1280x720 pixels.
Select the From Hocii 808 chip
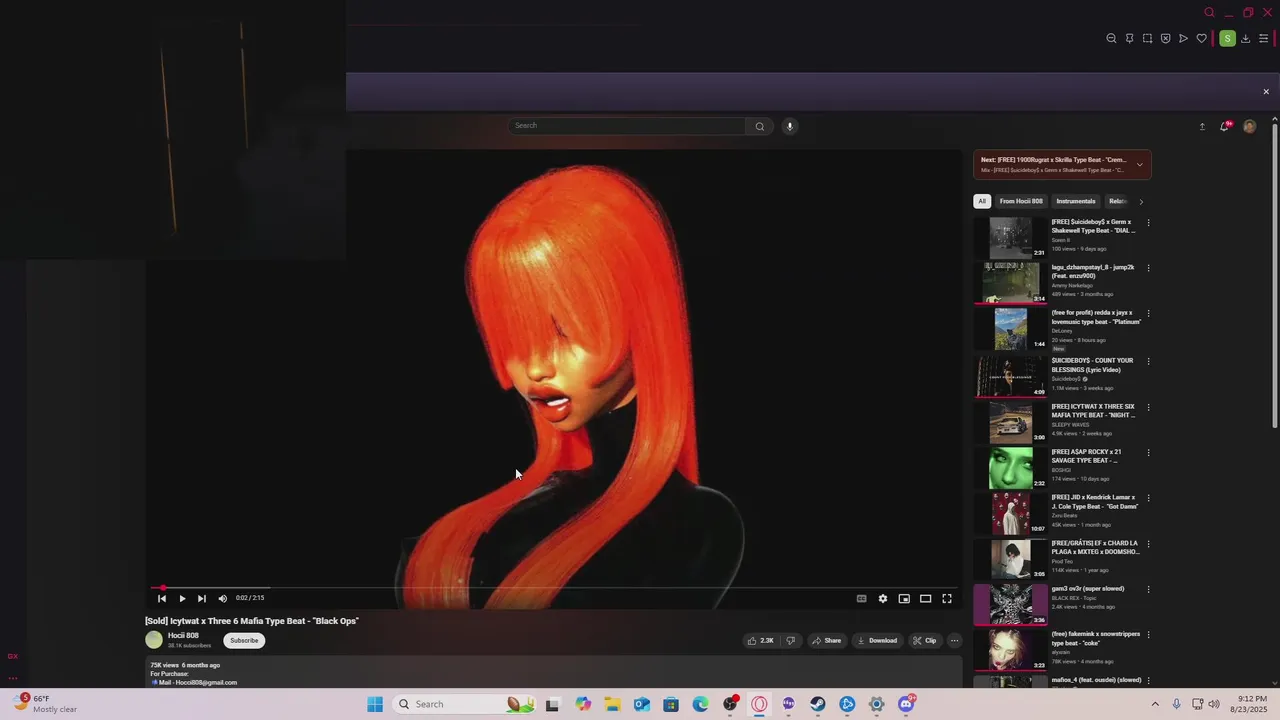(x=1021, y=201)
